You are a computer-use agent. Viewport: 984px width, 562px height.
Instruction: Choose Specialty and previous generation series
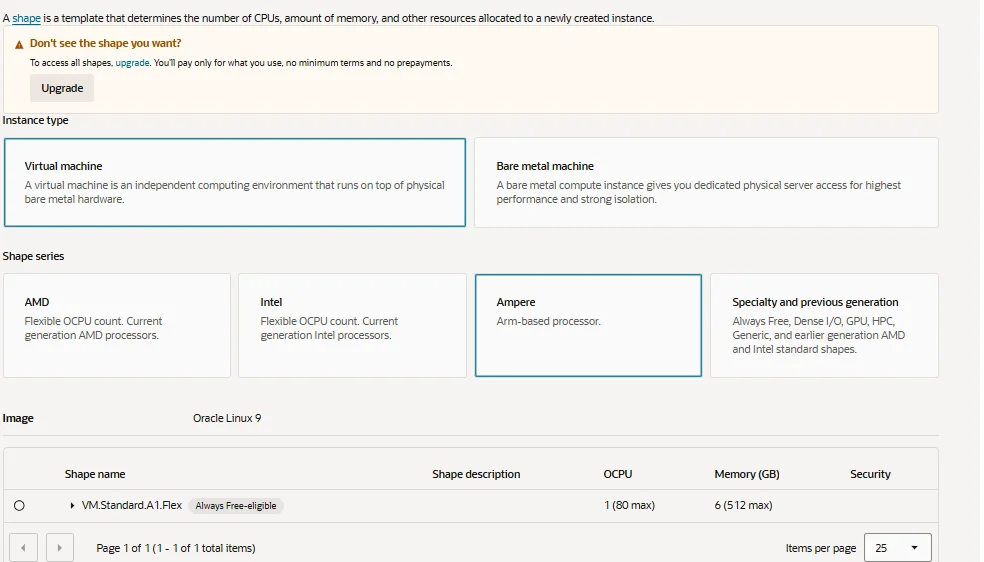824,325
